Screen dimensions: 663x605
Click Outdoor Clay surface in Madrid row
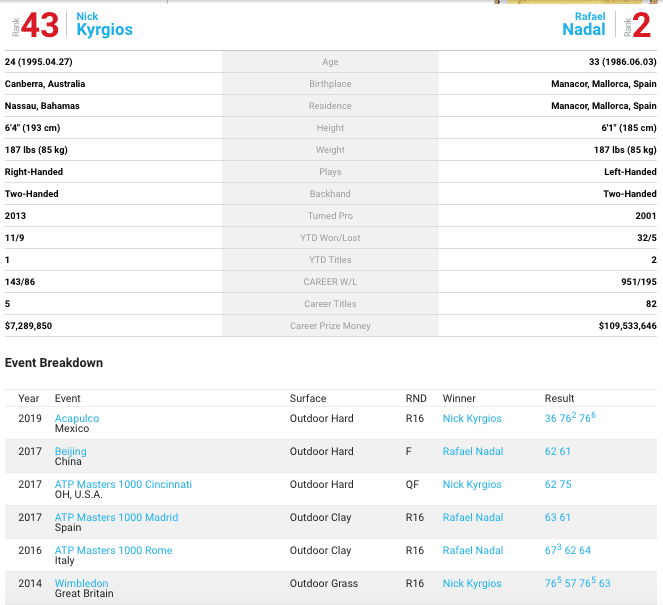pos(321,517)
